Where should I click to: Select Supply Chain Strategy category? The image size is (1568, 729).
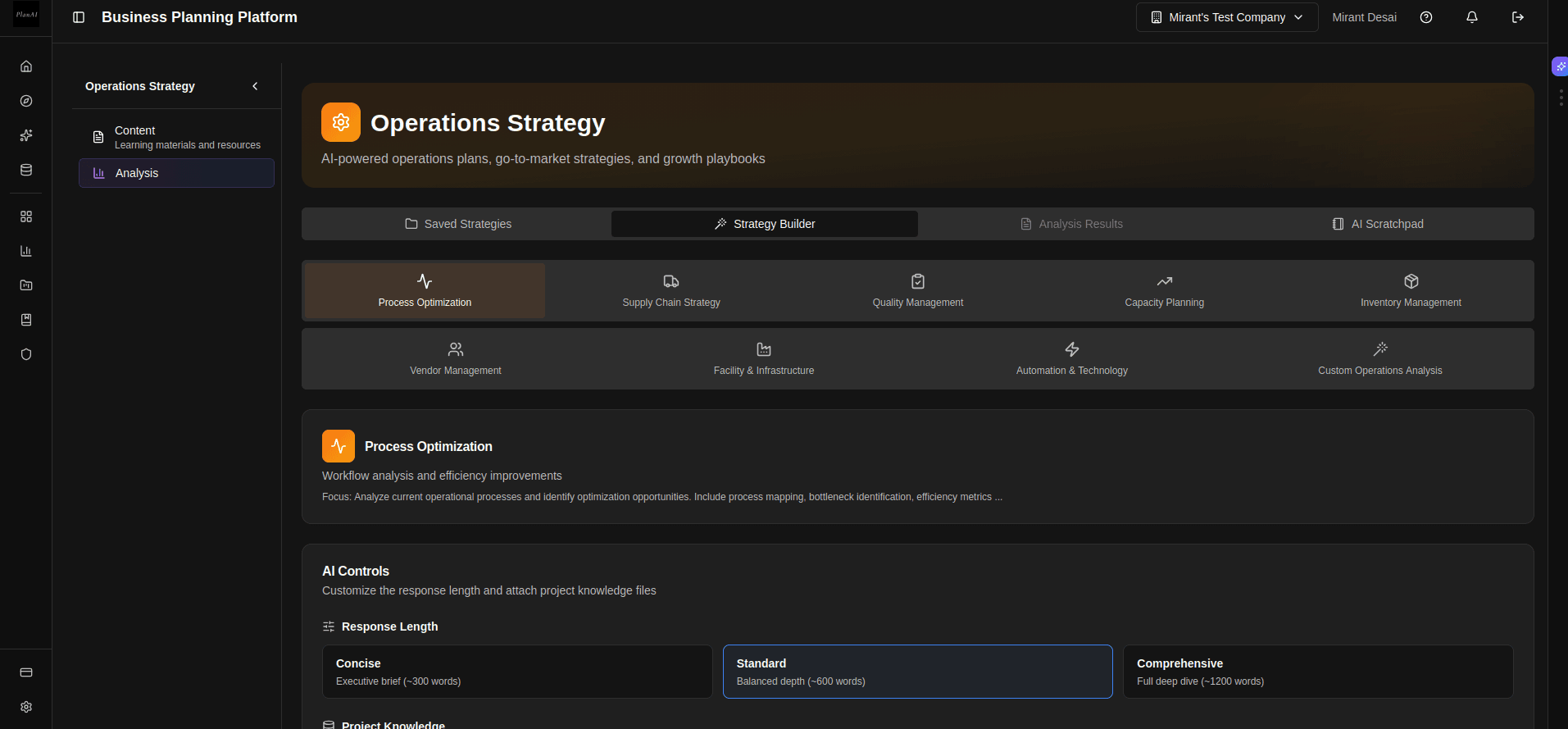(671, 291)
